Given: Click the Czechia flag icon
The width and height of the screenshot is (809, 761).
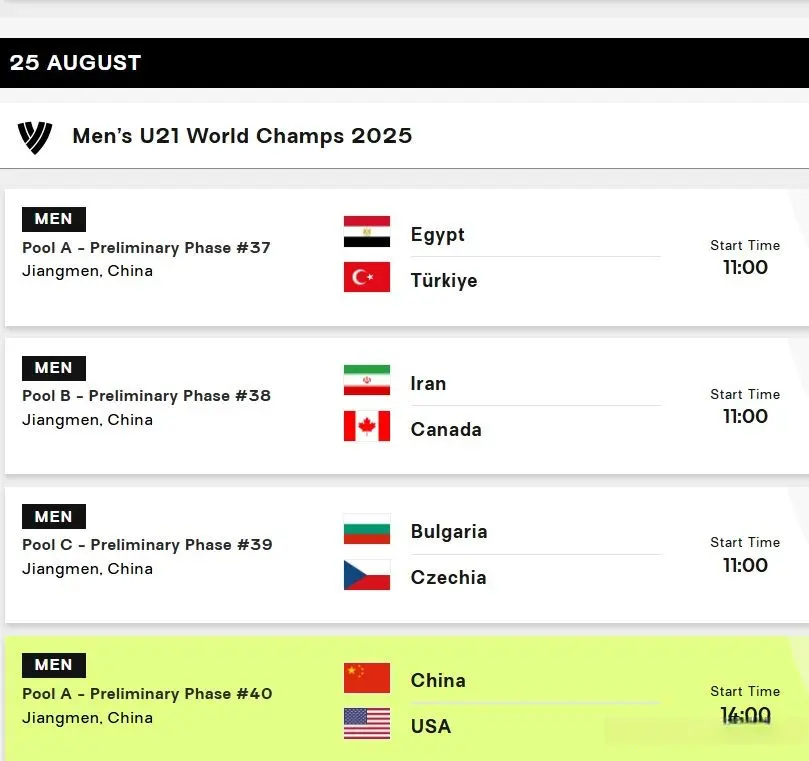Looking at the screenshot, I should (367, 574).
